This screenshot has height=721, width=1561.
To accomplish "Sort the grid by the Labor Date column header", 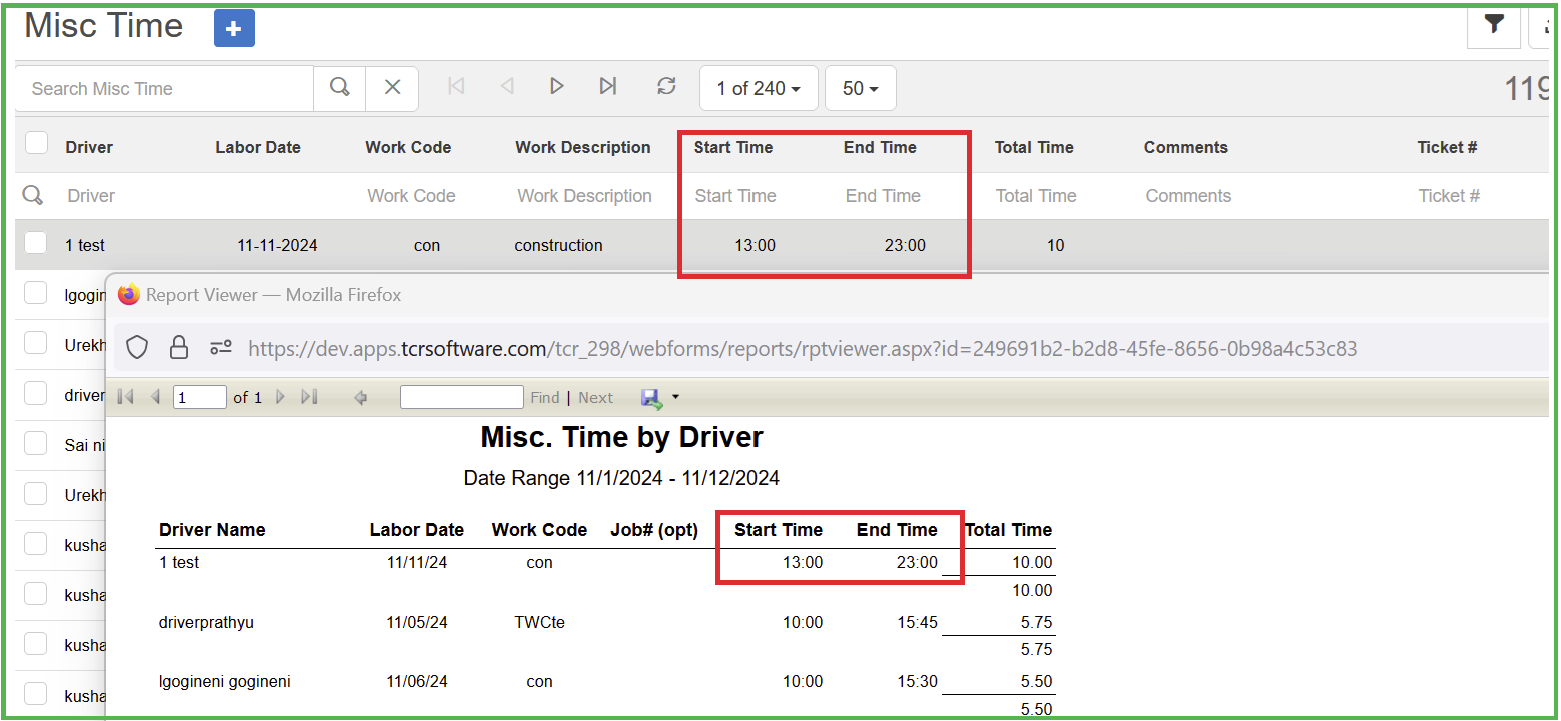I will (x=258, y=147).
